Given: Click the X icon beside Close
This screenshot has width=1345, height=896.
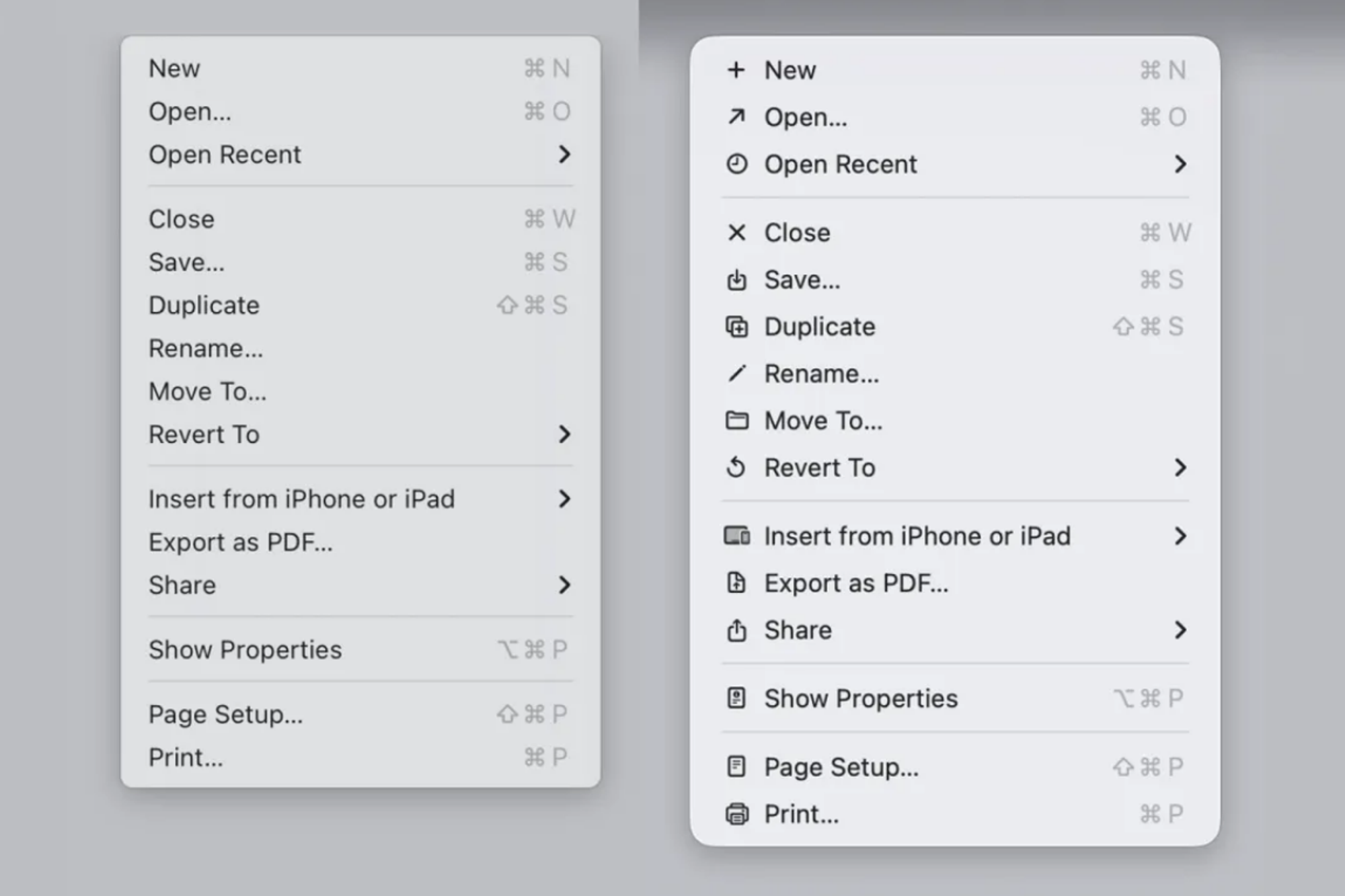Looking at the screenshot, I should tap(736, 233).
